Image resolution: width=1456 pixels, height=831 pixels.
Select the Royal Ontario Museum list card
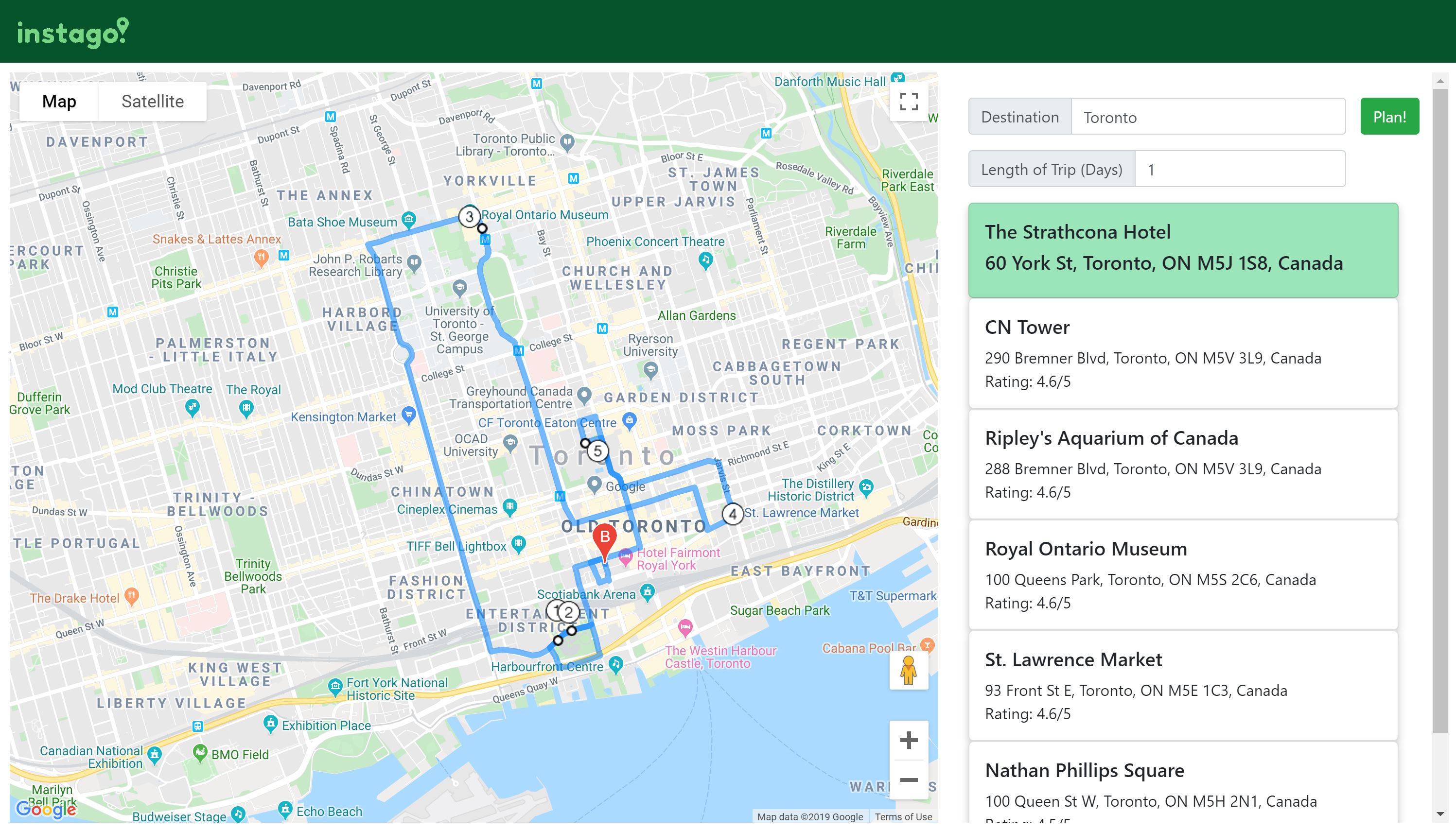point(1183,574)
